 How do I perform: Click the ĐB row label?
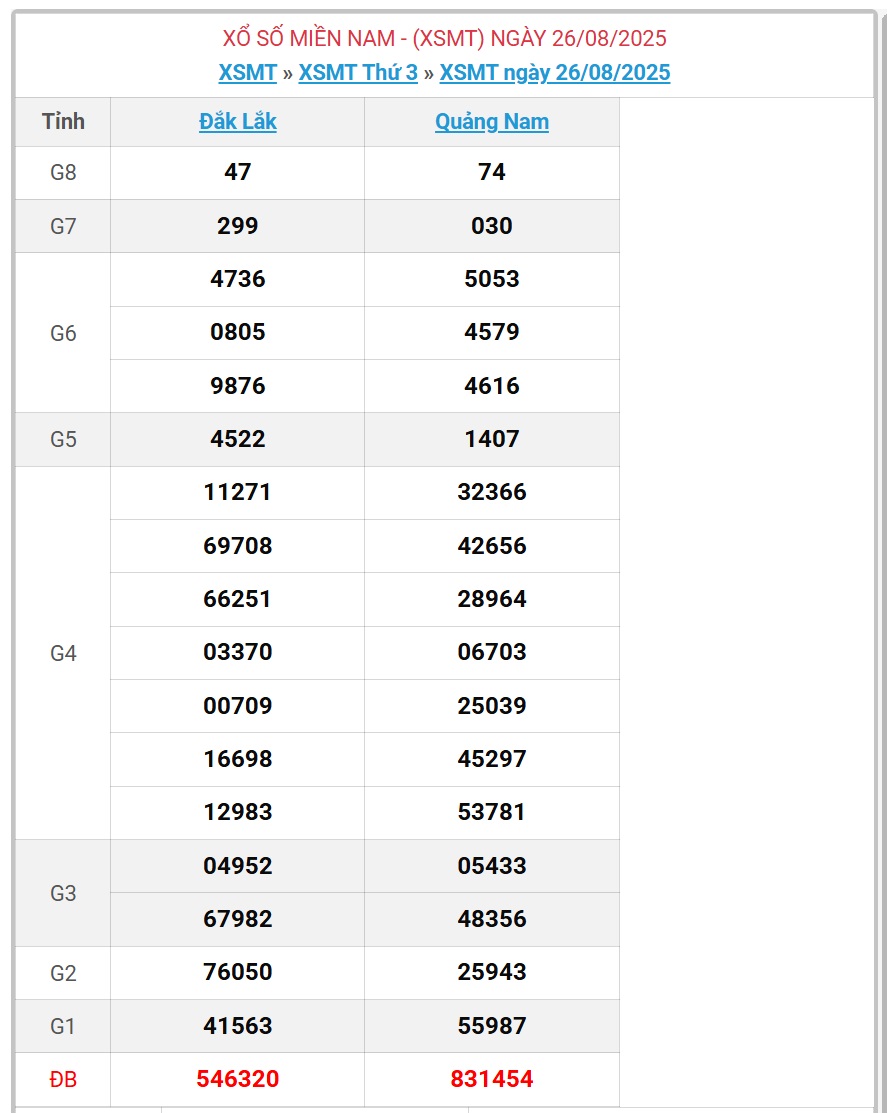coord(63,1080)
